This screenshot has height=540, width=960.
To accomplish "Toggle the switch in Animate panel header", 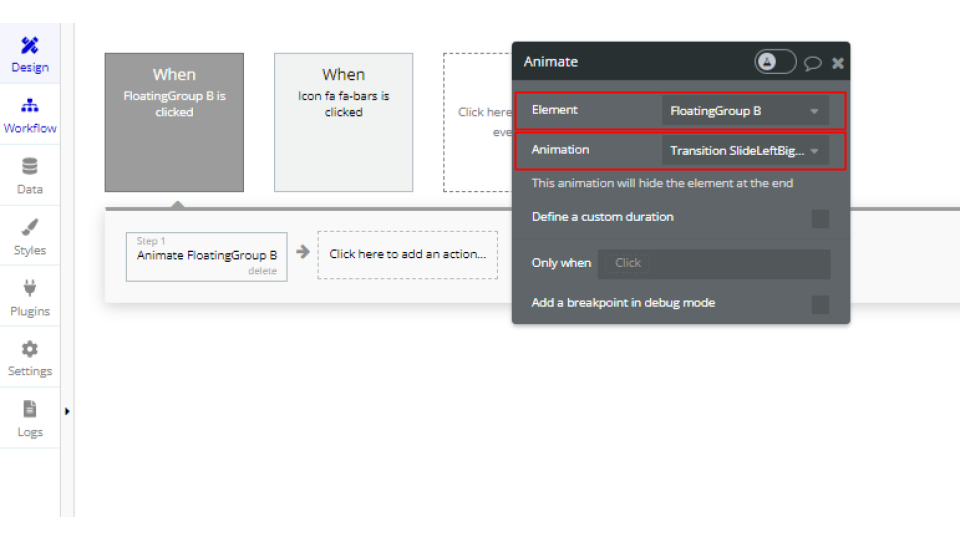I will tap(775, 62).
